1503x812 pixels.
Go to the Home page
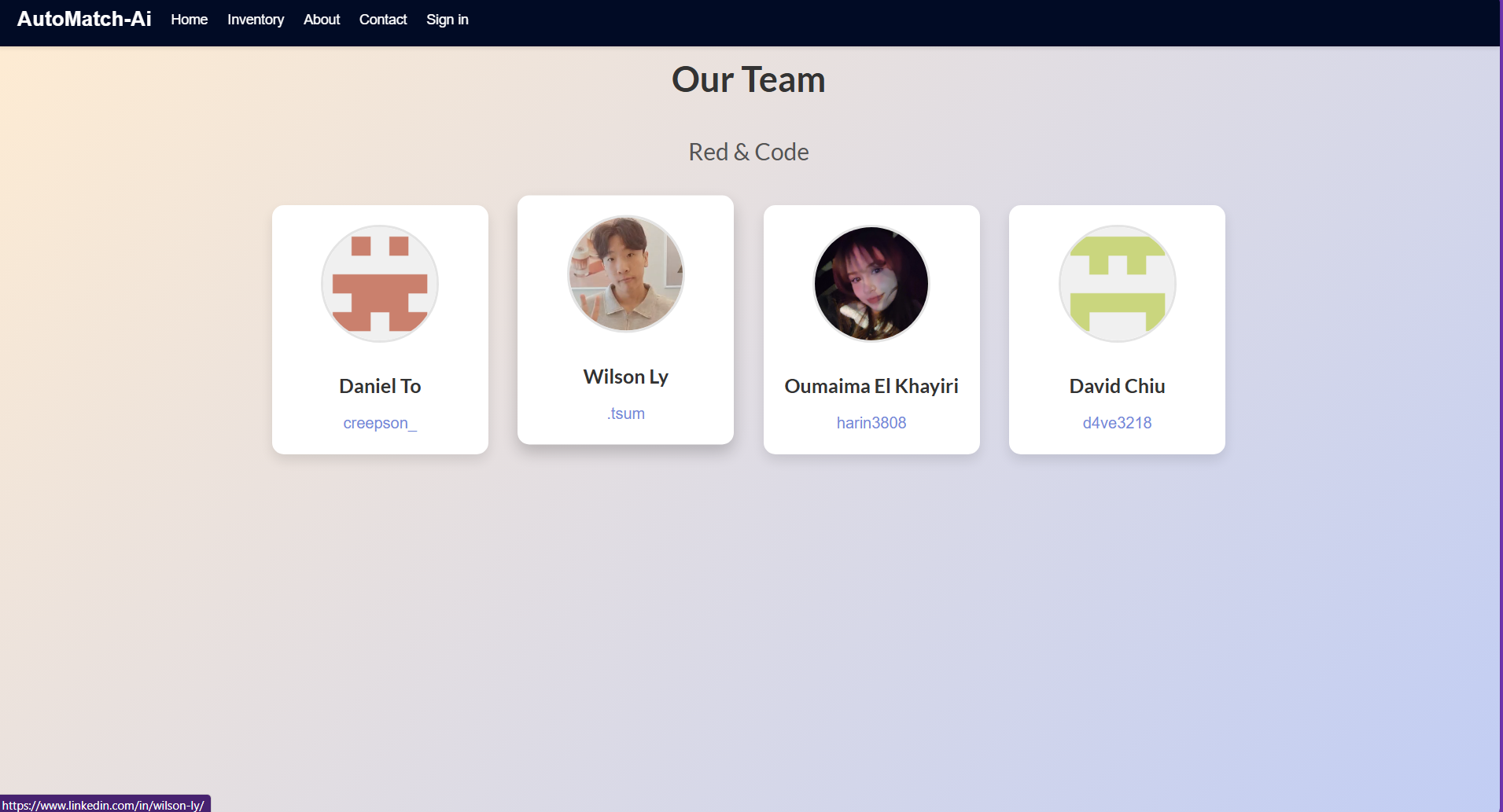190,20
